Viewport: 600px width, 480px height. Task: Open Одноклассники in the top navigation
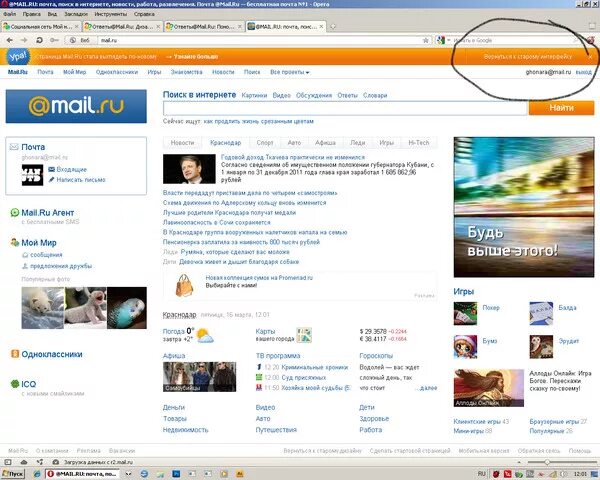pyautogui.click(x=117, y=72)
